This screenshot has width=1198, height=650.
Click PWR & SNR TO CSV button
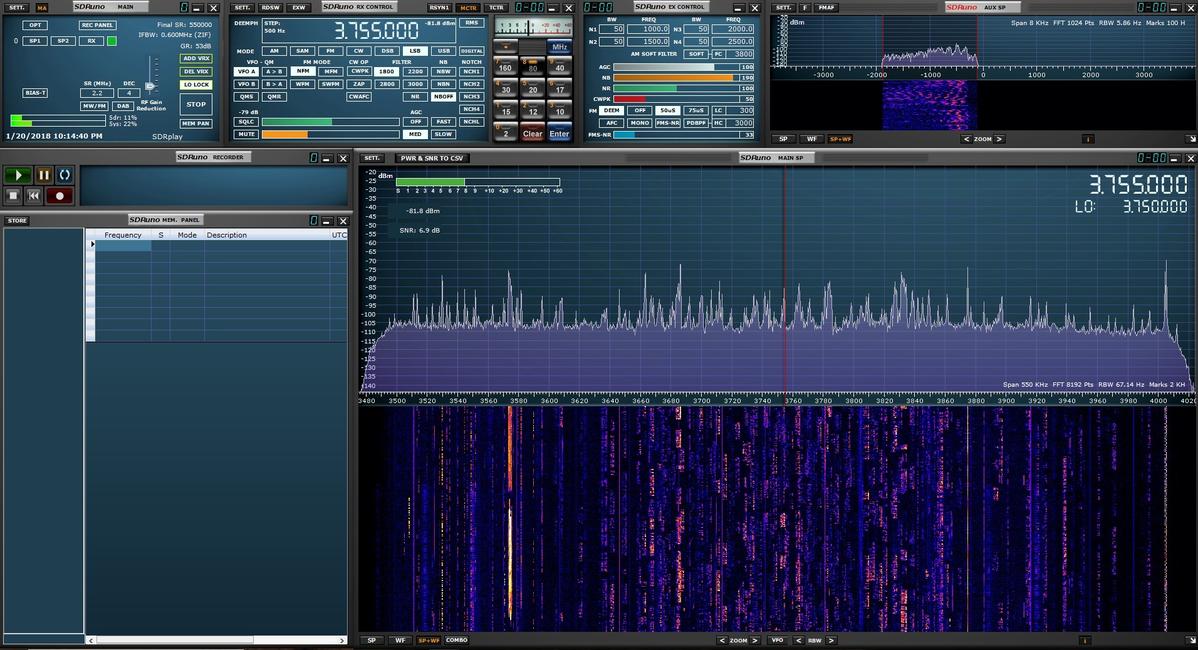coord(432,158)
